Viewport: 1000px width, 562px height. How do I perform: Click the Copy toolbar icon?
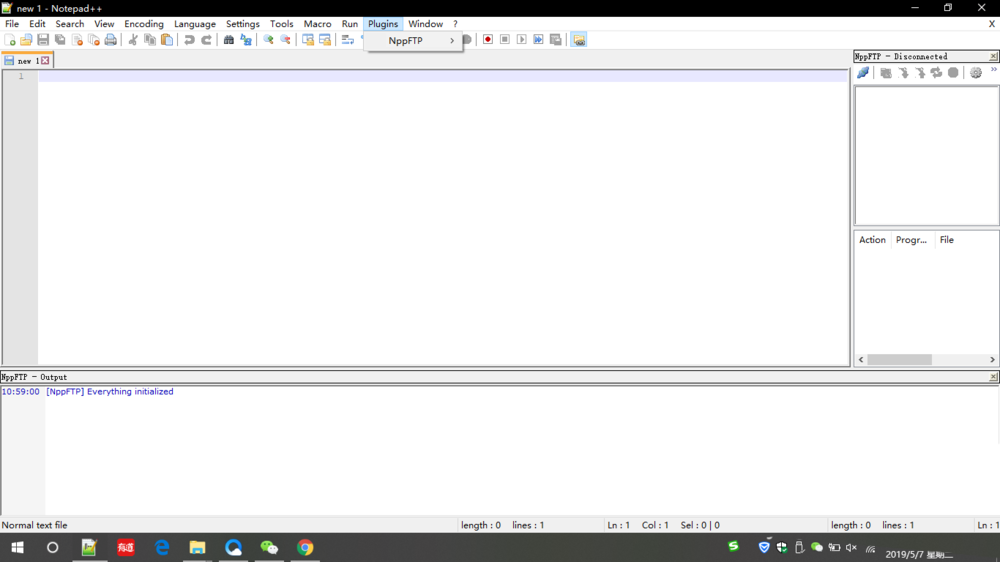150,40
